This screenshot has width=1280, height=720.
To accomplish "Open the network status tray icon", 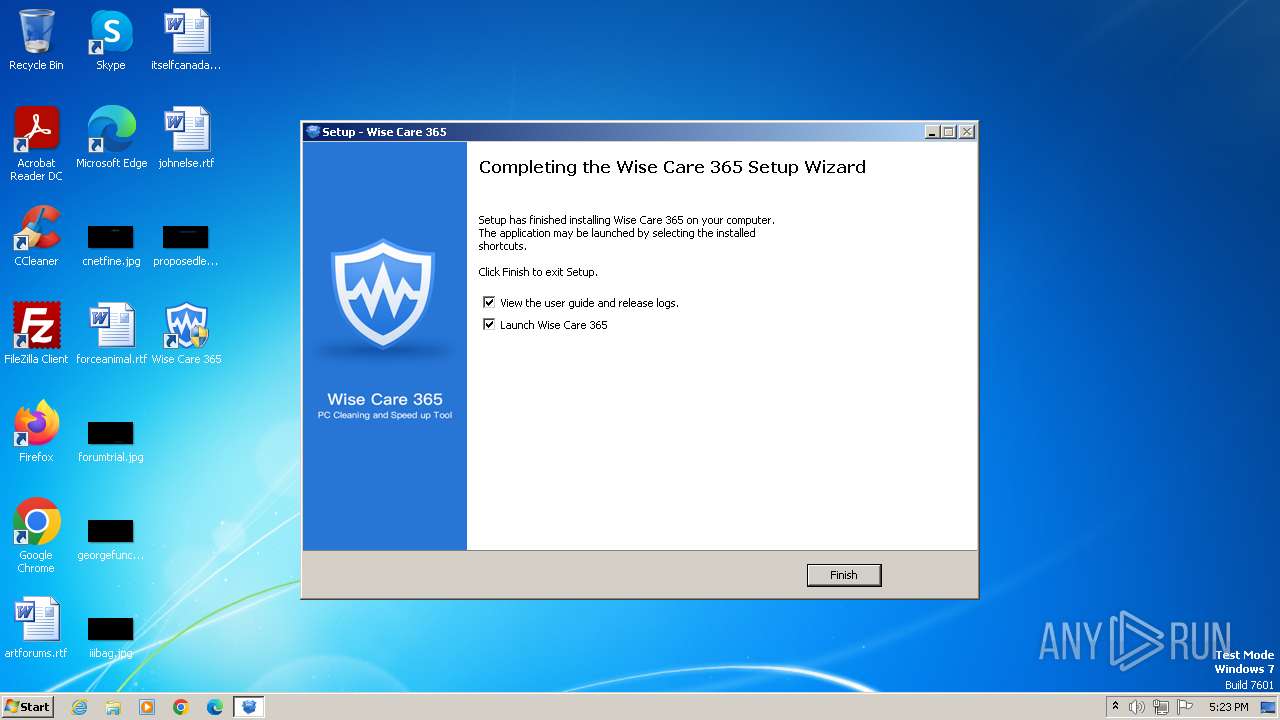I will coord(1161,707).
